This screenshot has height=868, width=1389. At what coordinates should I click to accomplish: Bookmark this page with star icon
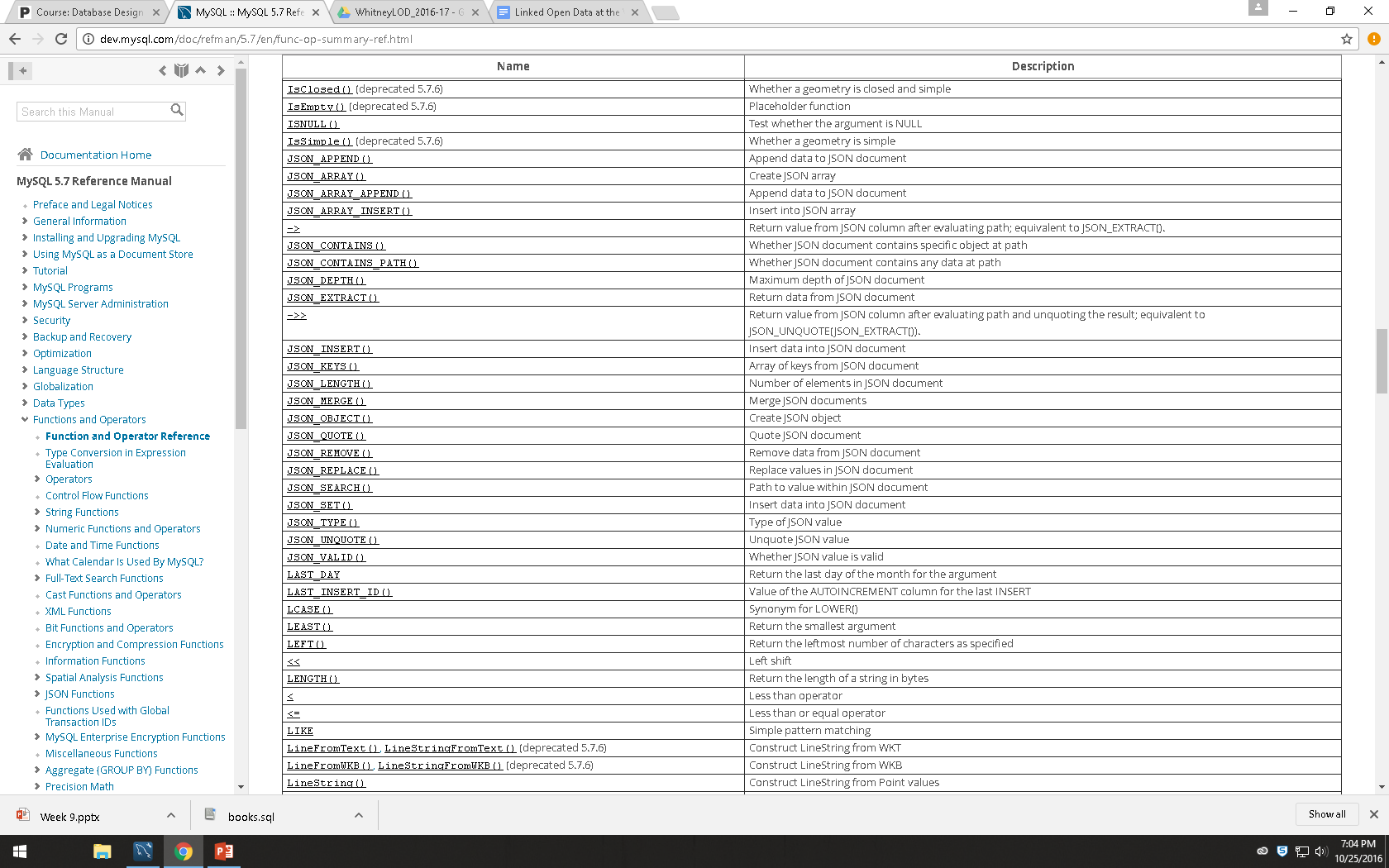tap(1347, 39)
